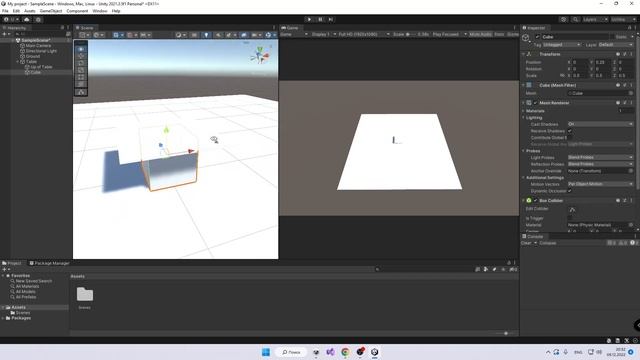Toggle Scene lighting lightbulb icon

(x=206, y=35)
